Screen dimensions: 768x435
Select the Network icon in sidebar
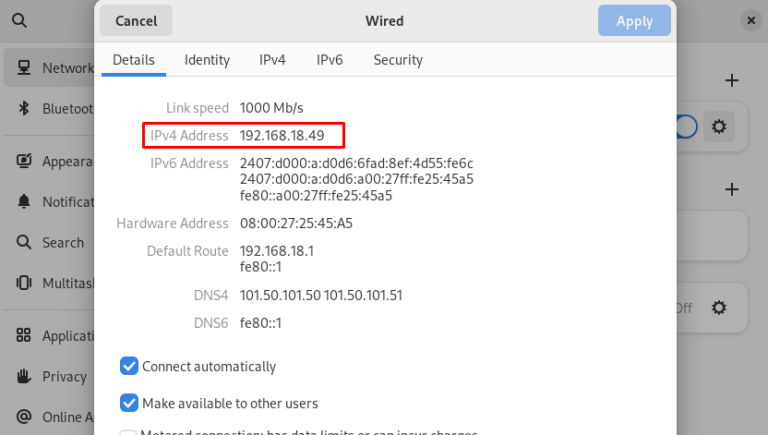click(x=24, y=69)
